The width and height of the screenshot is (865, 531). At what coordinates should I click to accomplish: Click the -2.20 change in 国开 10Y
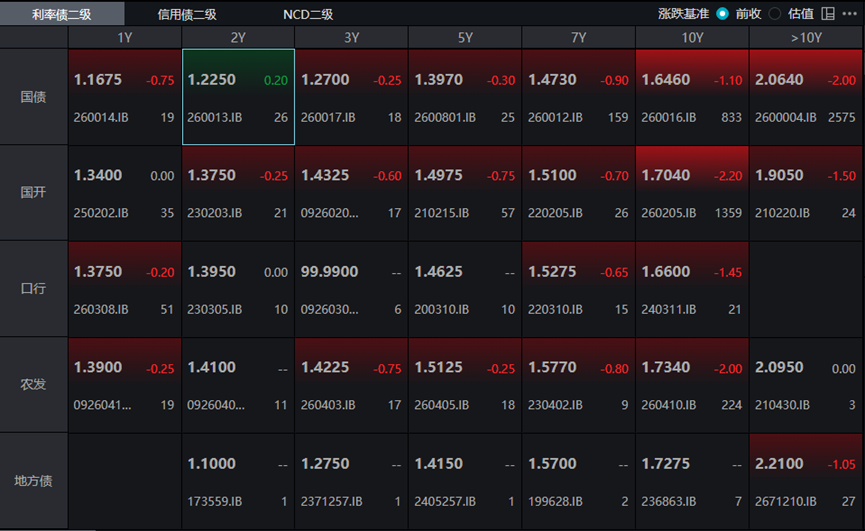[728, 176]
